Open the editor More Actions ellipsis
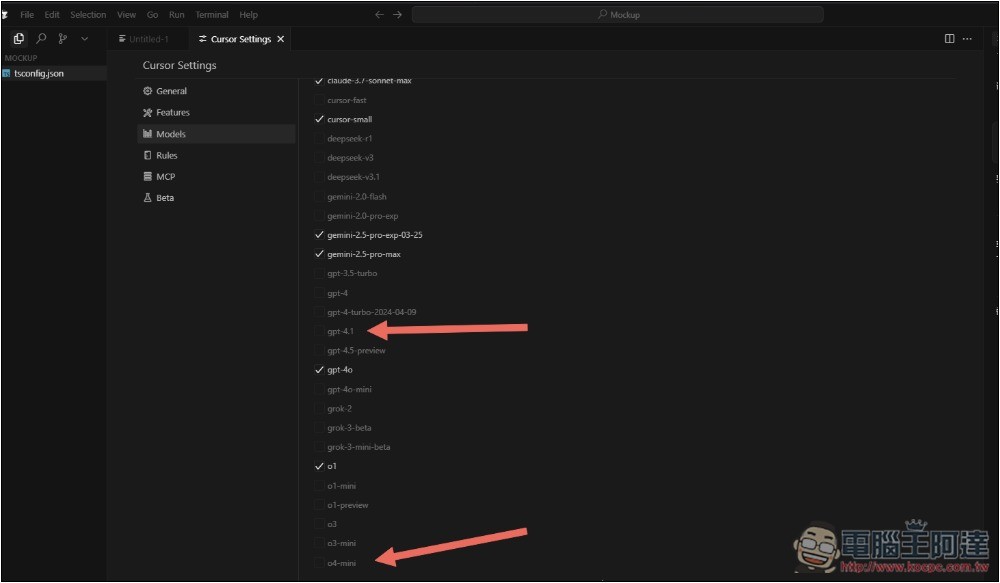This screenshot has width=1000, height=583. tap(967, 39)
